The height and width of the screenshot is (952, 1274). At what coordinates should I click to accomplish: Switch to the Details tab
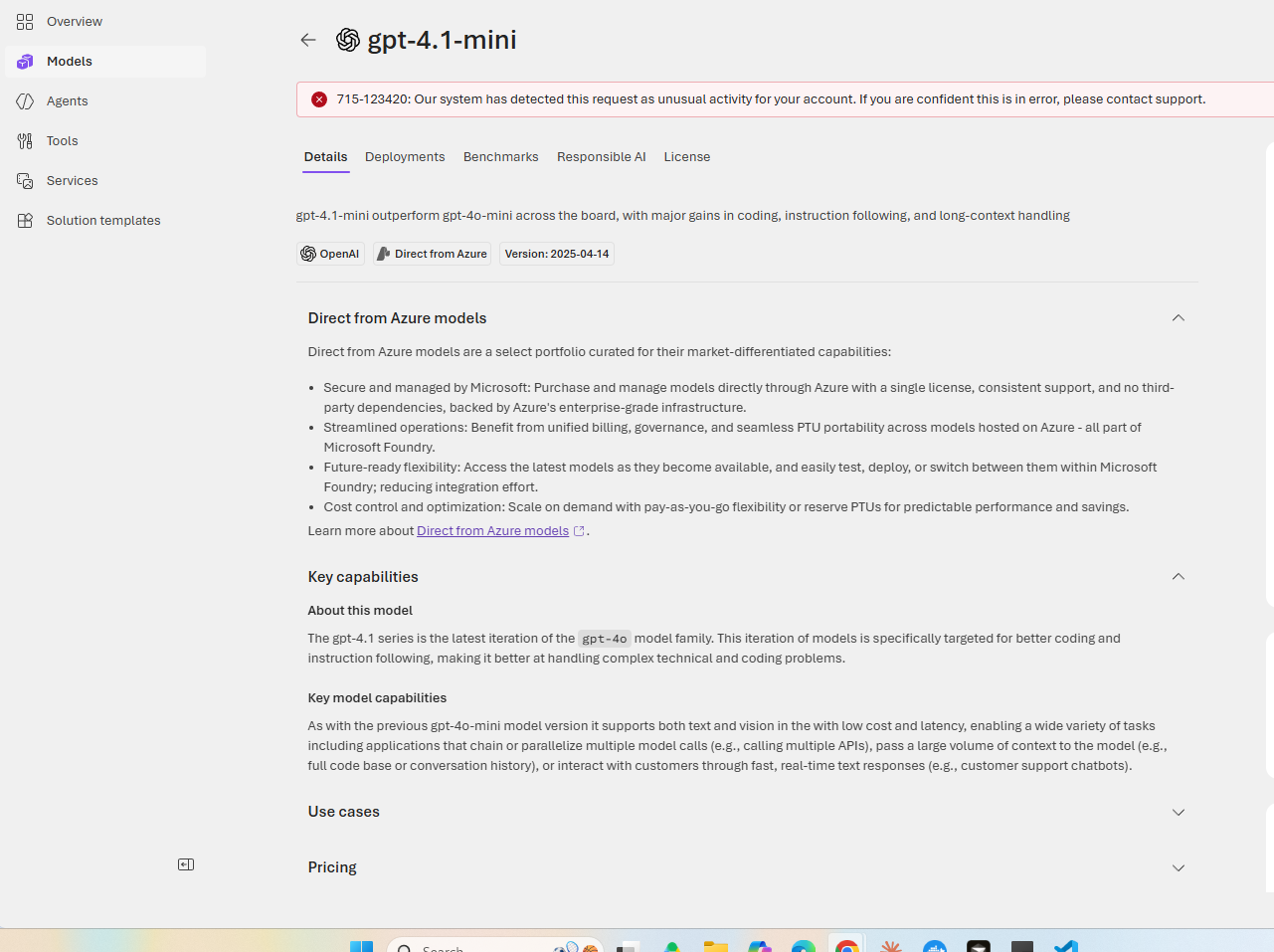326,157
